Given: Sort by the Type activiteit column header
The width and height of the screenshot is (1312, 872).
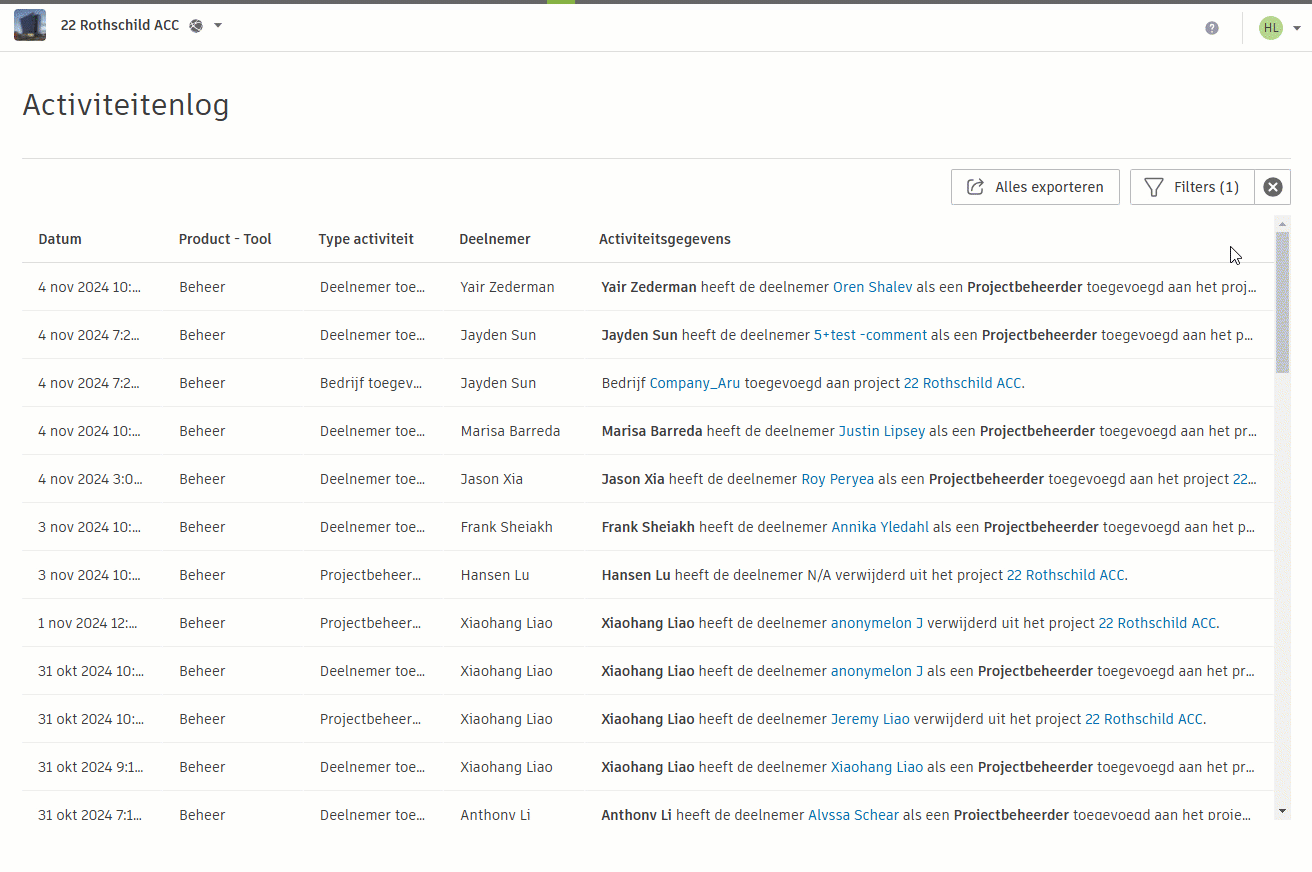Looking at the screenshot, I should tap(366, 239).
